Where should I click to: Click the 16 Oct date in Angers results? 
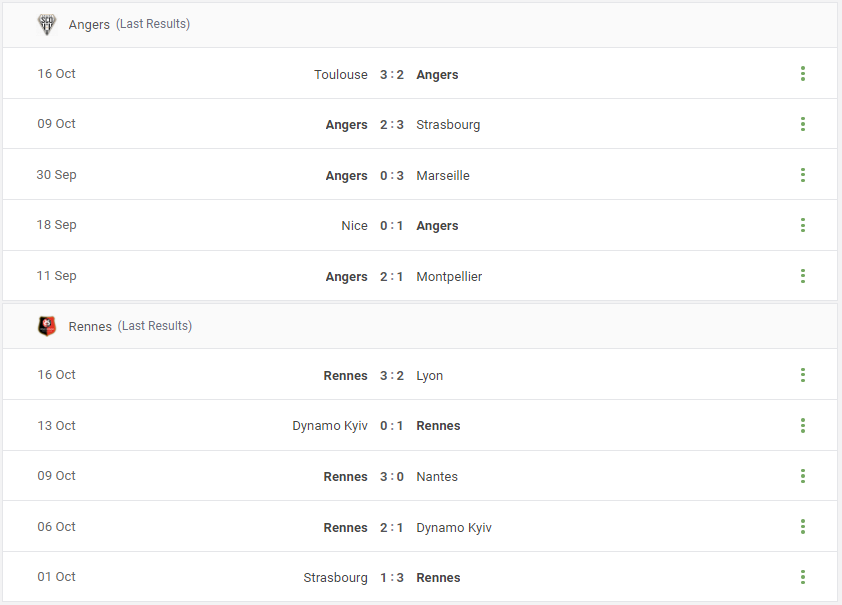coord(56,74)
